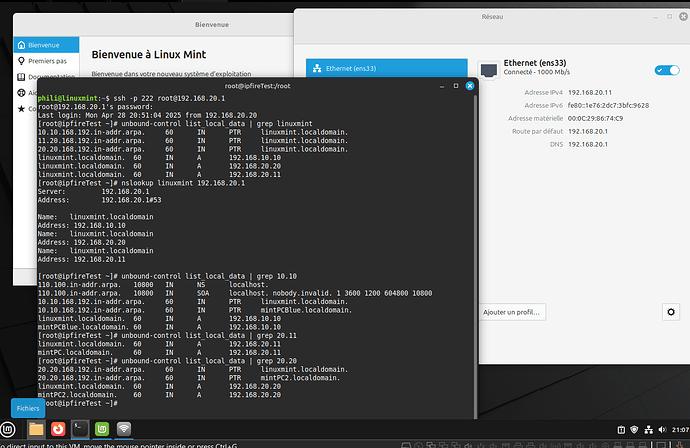Image resolution: width=690 pixels, height=448 pixels.
Task: Click the IPv6 address fe80 value
Action: coord(608,105)
